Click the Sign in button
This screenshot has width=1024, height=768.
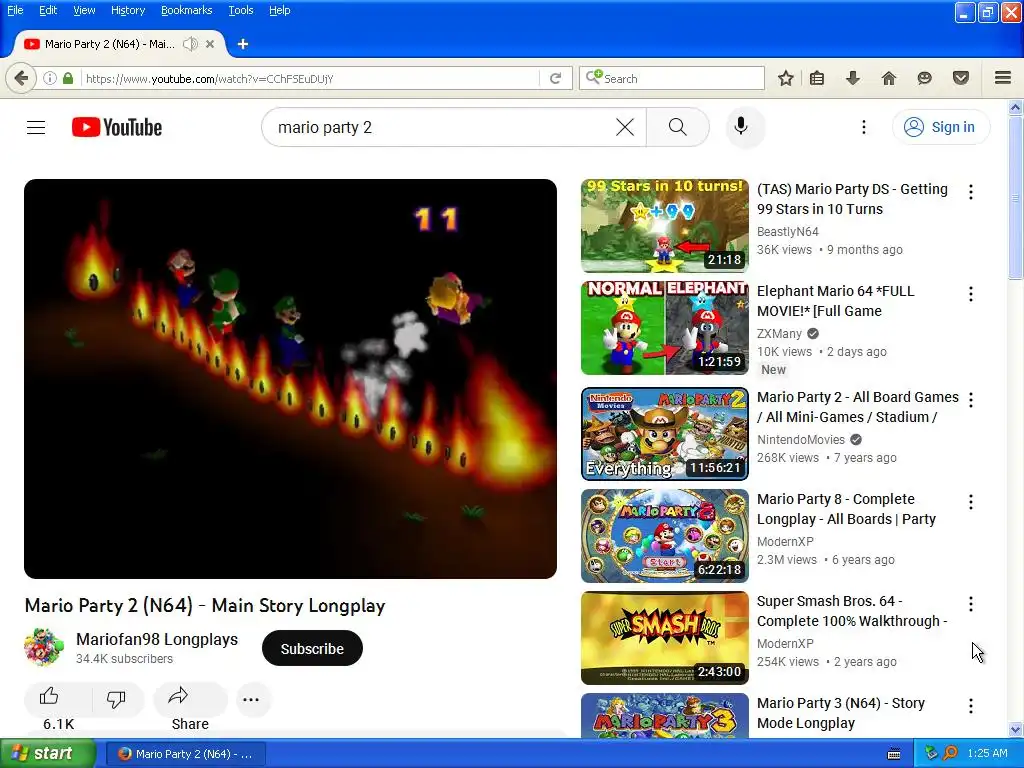[940, 127]
